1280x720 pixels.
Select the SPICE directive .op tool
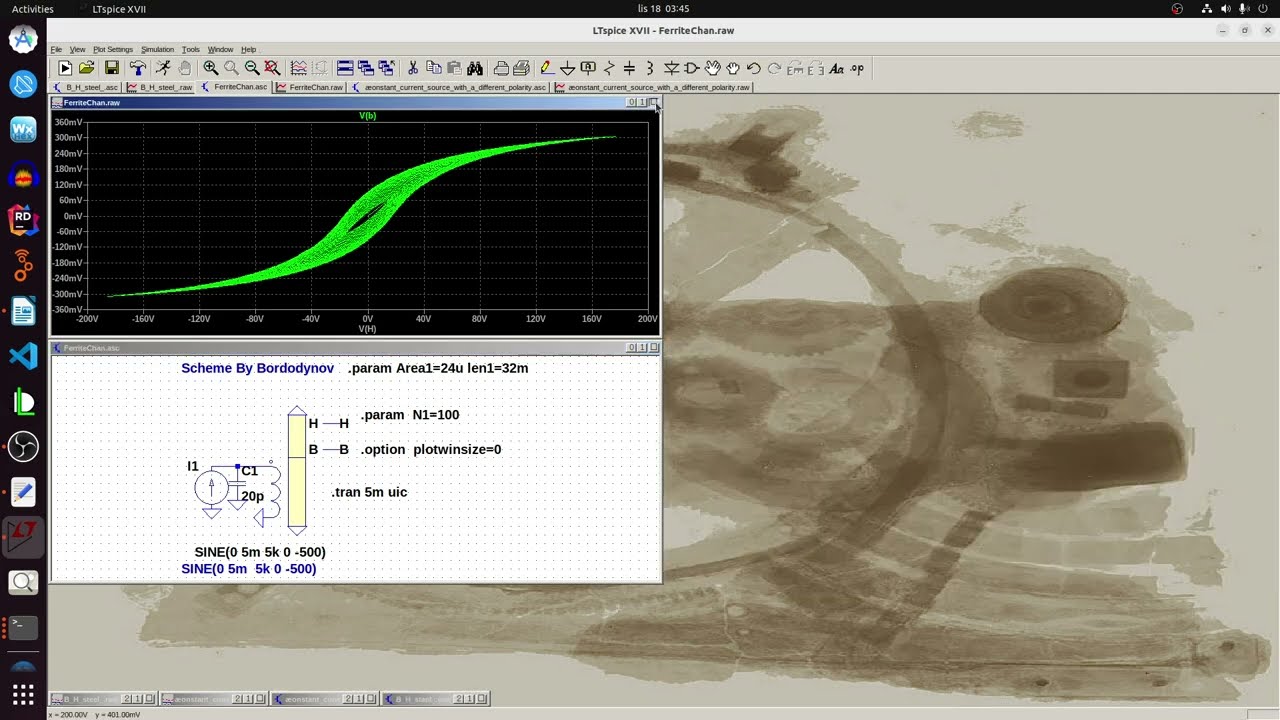pyautogui.click(x=857, y=68)
